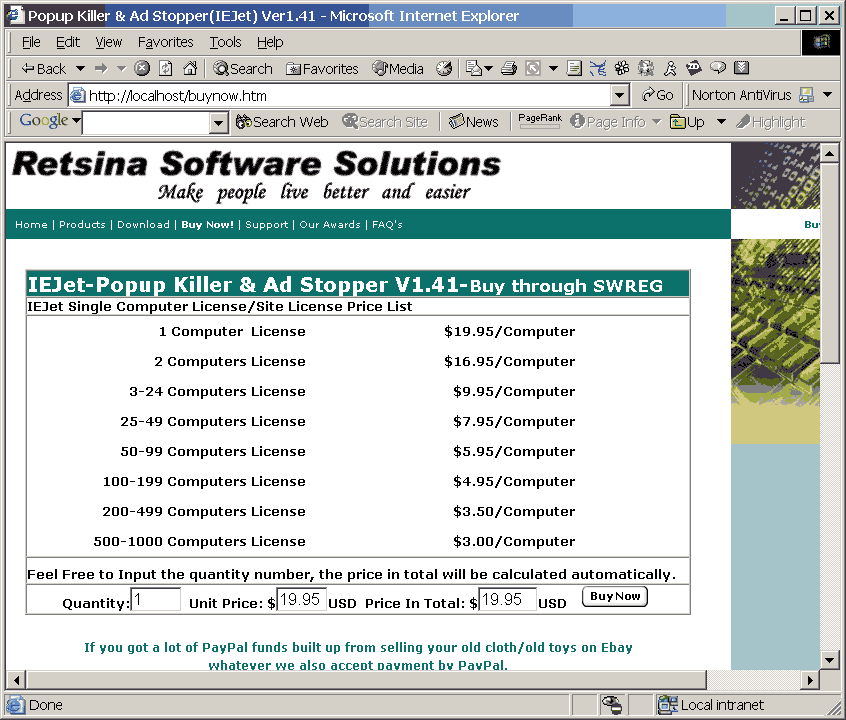Image resolution: width=846 pixels, height=720 pixels.
Task: Open the Home link in navigation
Action: point(31,225)
